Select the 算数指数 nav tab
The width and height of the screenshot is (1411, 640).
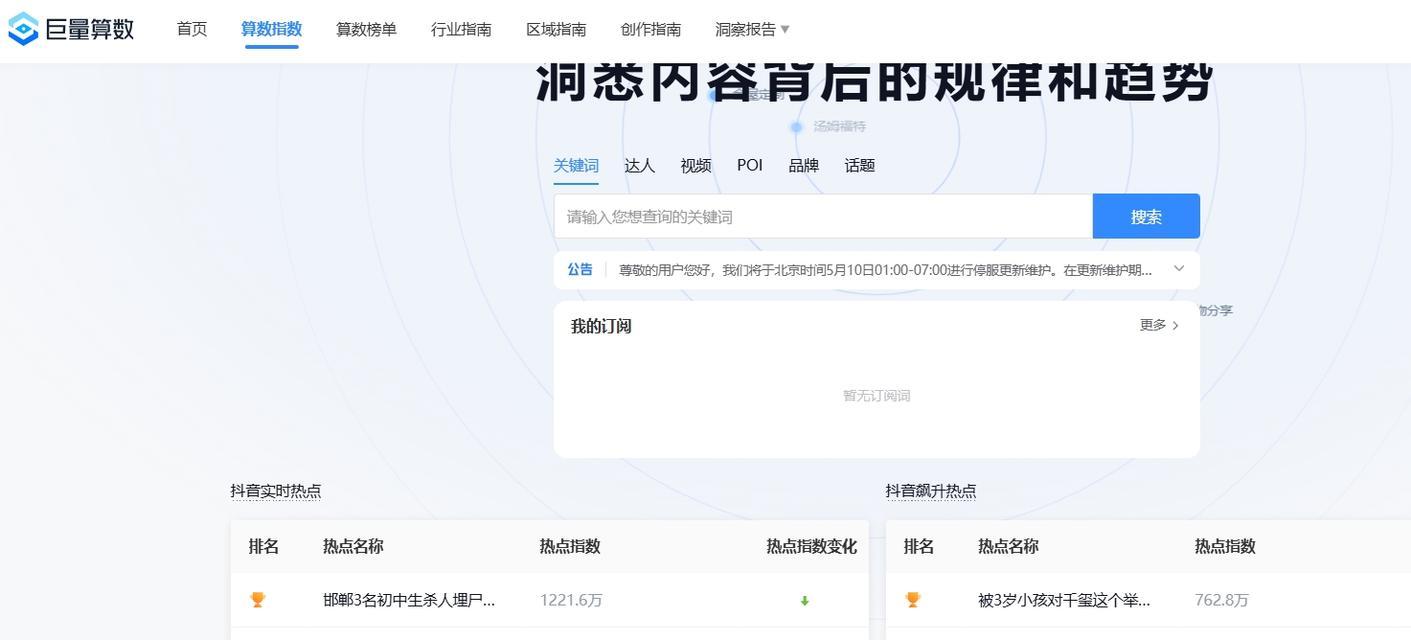[271, 29]
